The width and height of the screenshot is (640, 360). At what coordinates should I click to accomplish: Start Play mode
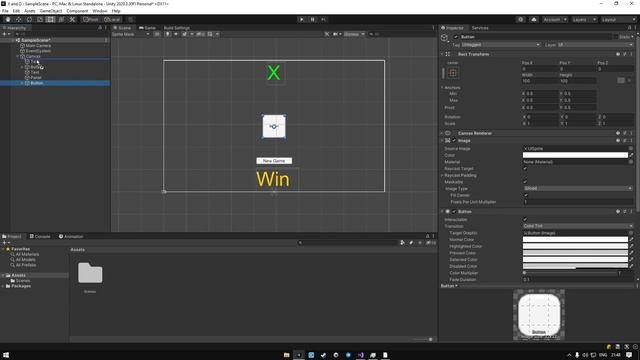[301, 19]
